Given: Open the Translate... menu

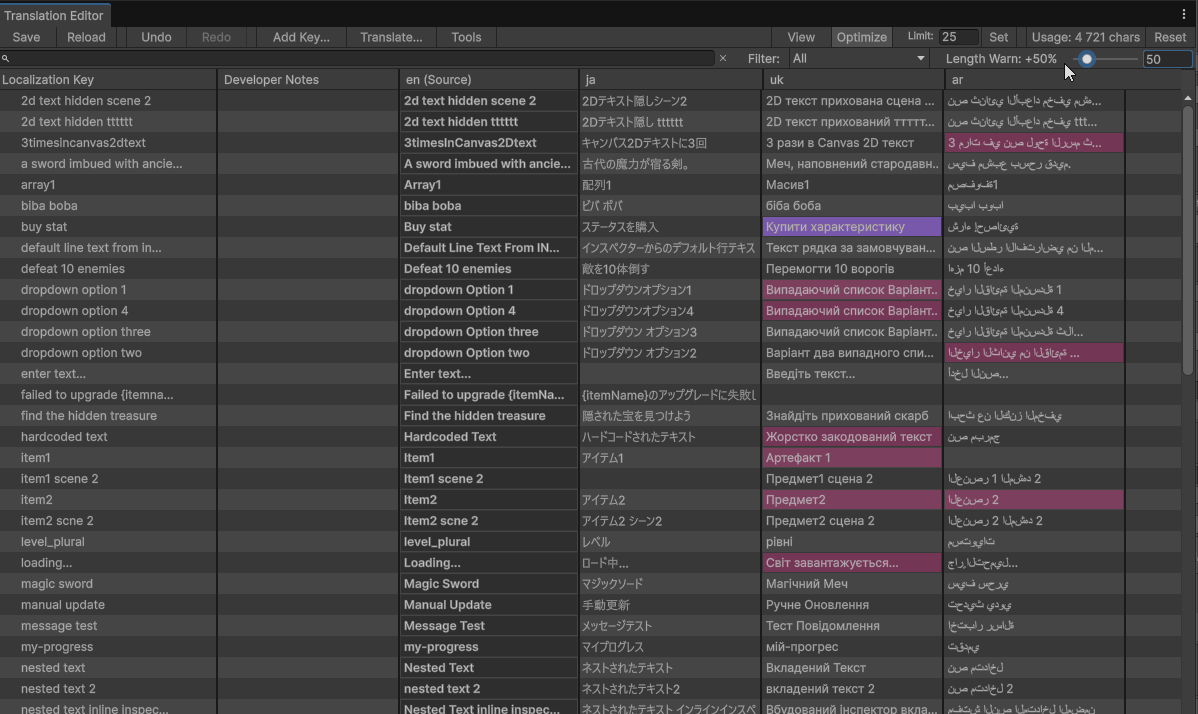Looking at the screenshot, I should click(x=391, y=37).
